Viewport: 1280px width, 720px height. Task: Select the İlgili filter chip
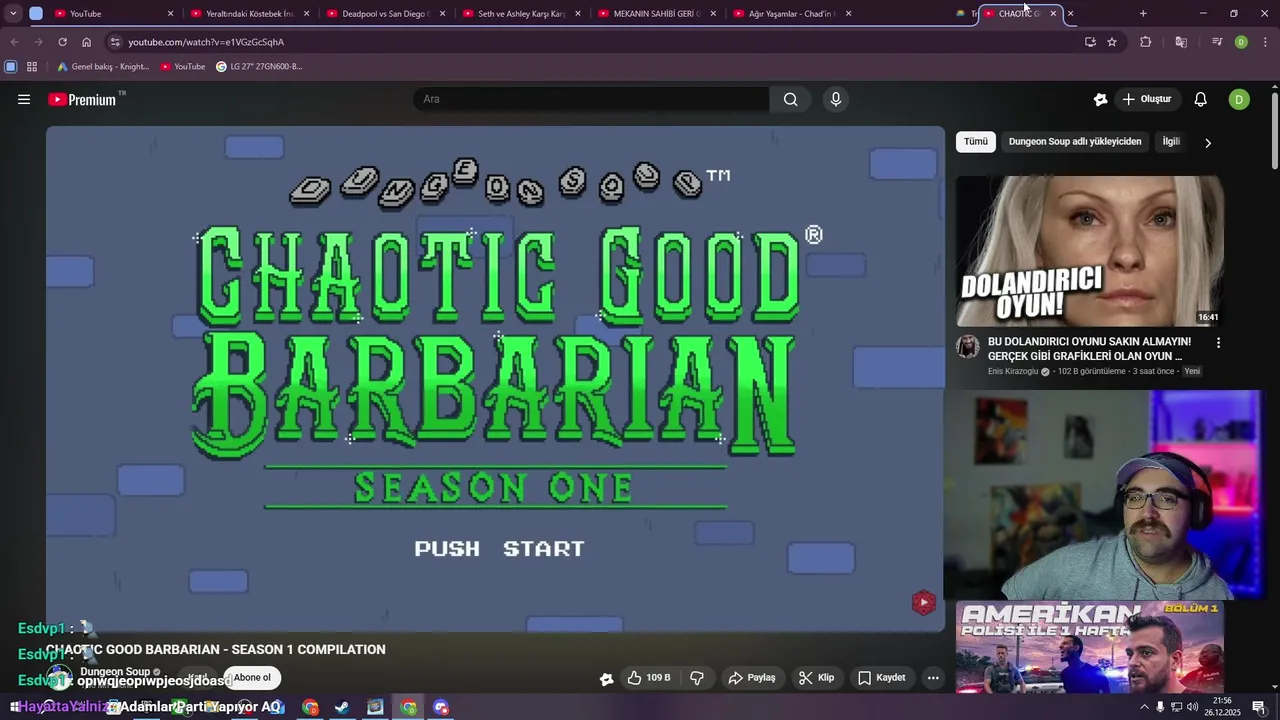click(x=1171, y=142)
